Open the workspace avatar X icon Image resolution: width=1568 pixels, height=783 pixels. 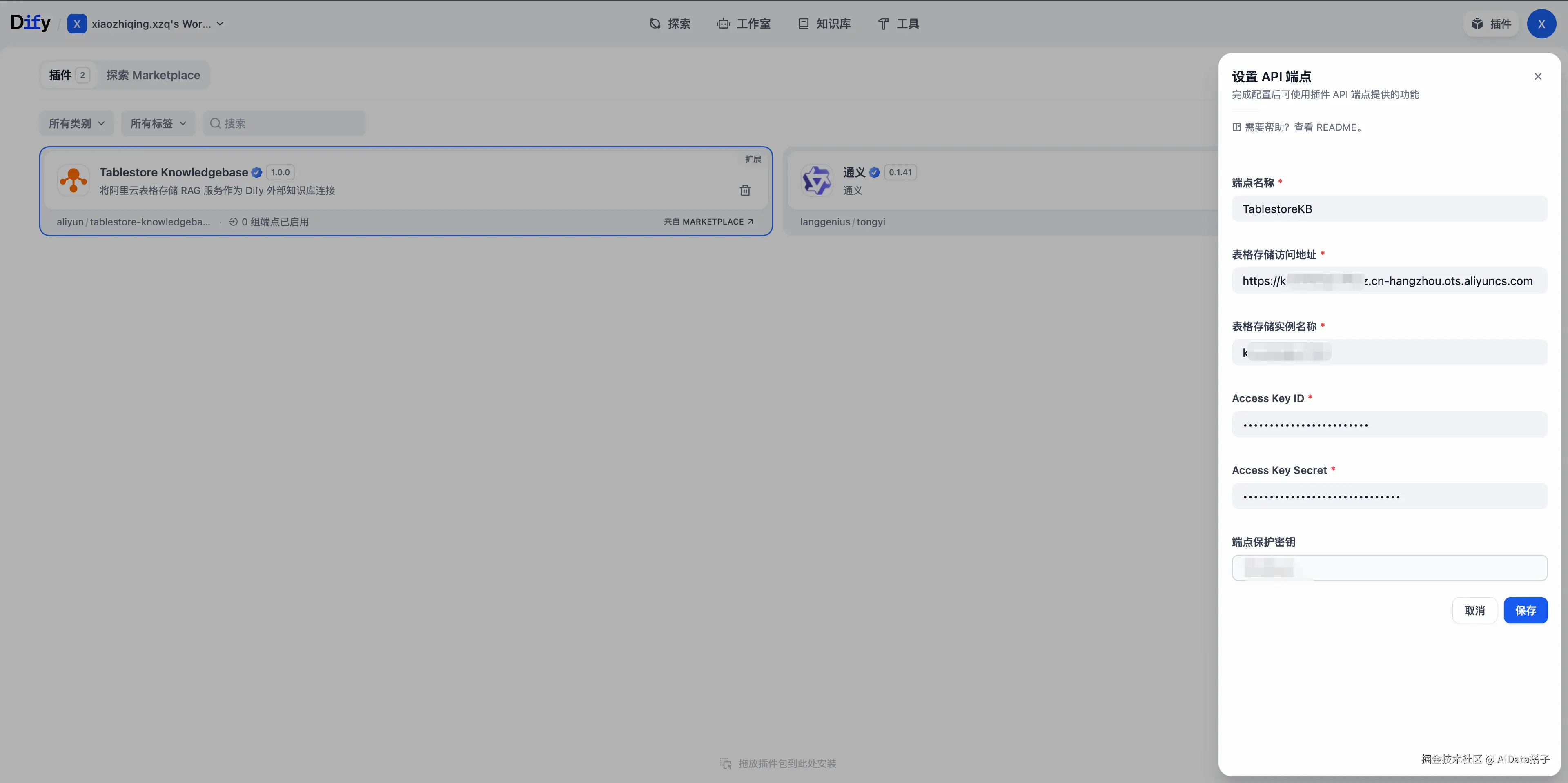click(77, 24)
